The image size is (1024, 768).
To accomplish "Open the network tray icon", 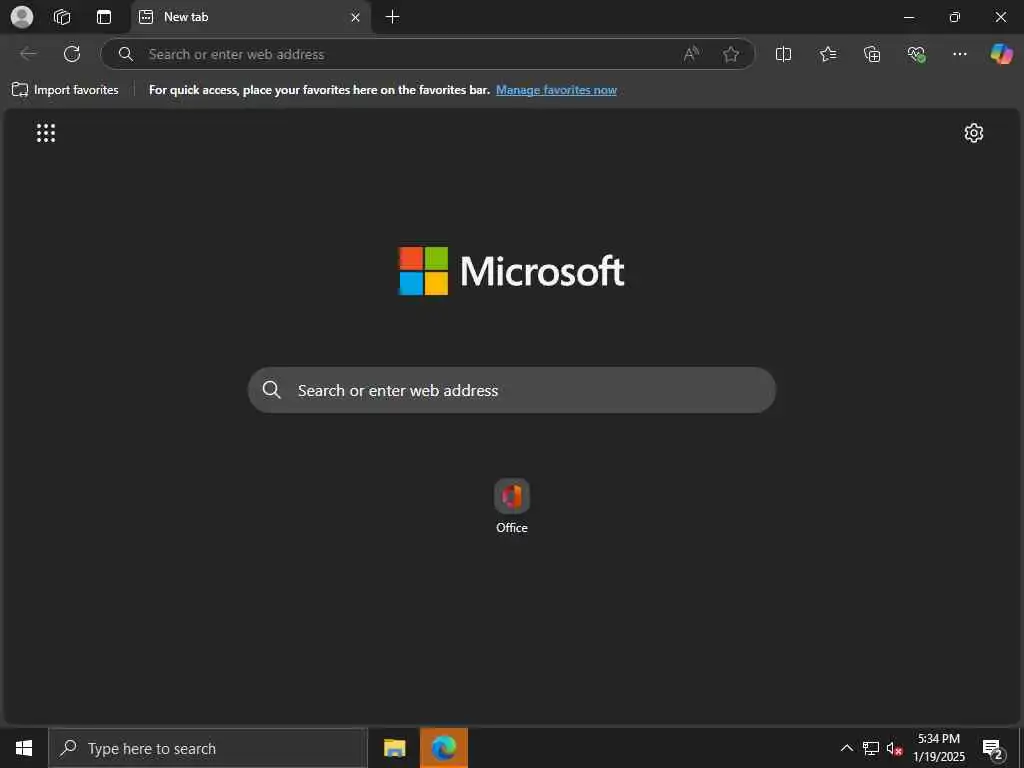I will (871, 748).
